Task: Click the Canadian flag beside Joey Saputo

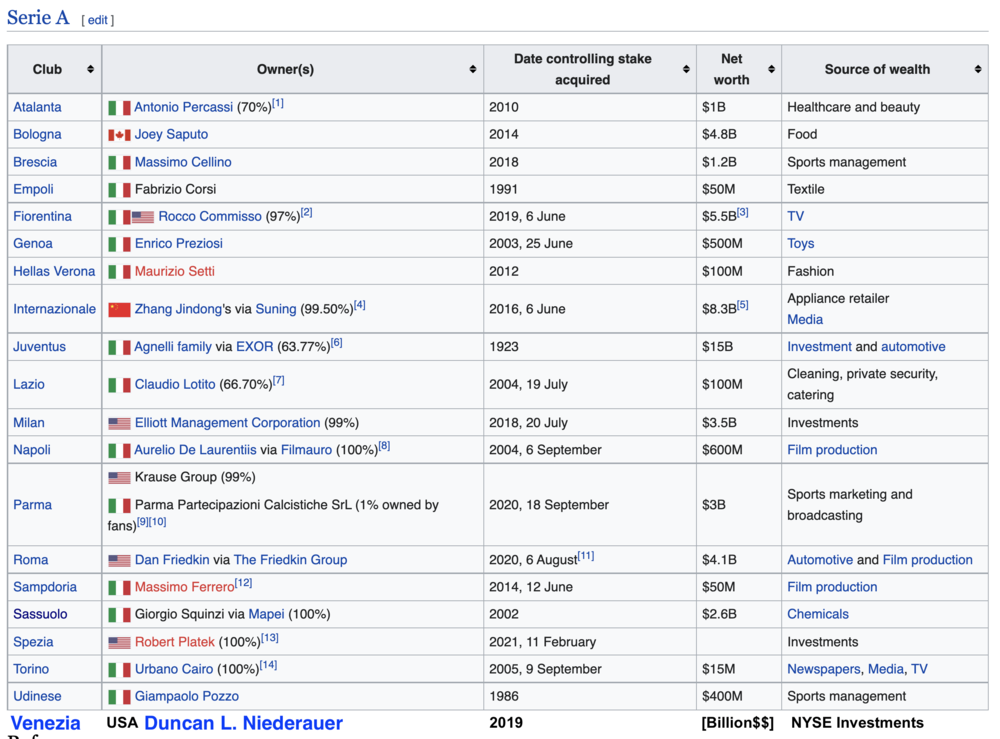Action: click(x=119, y=135)
